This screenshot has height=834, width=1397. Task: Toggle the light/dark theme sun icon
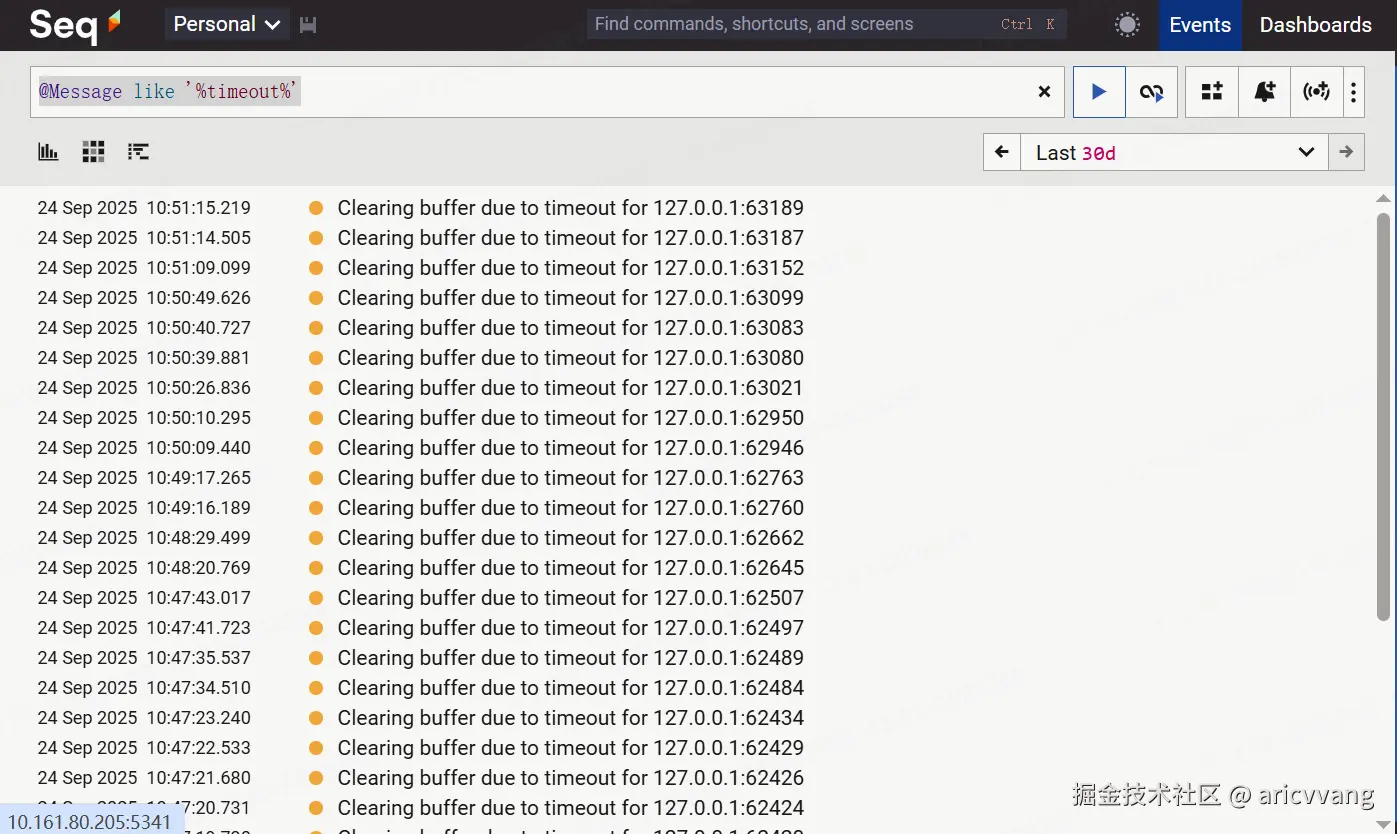(1127, 25)
